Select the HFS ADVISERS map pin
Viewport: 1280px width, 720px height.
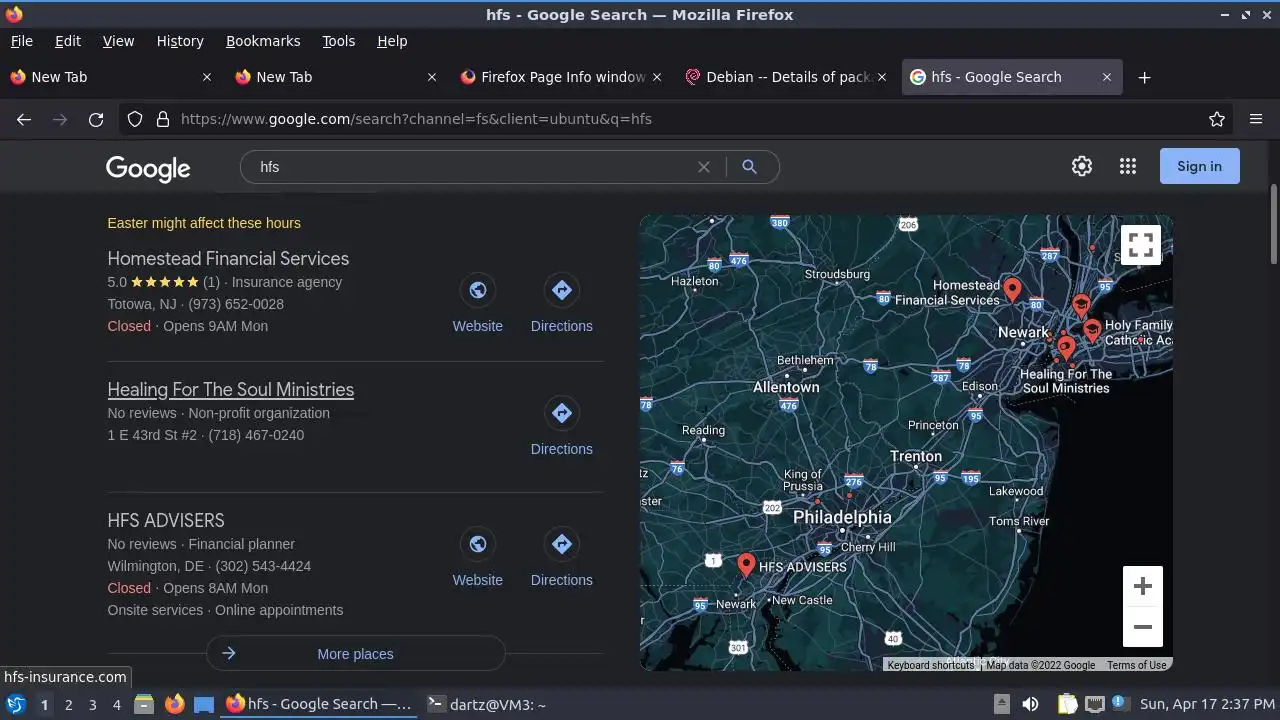click(x=746, y=565)
